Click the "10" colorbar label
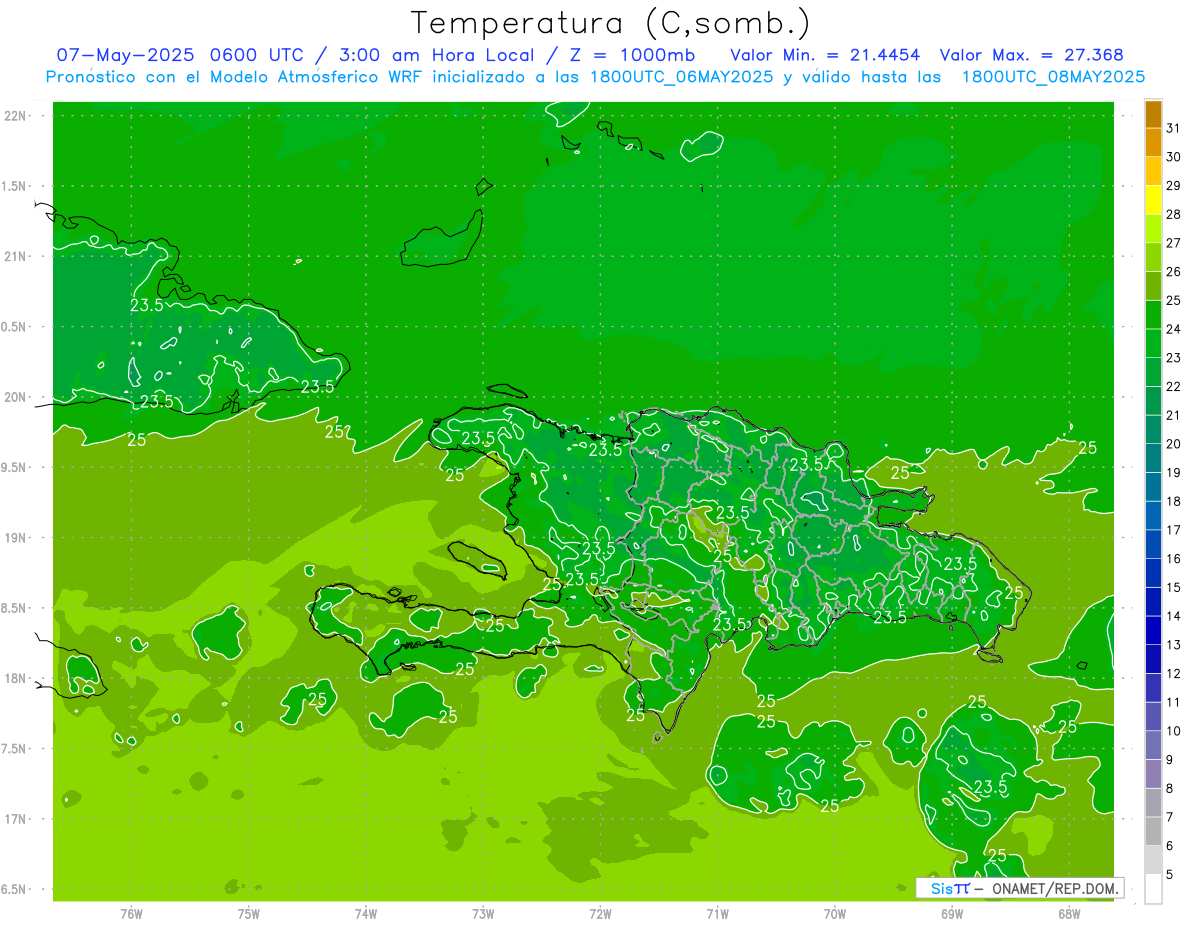1200x927 pixels. pos(1174,731)
